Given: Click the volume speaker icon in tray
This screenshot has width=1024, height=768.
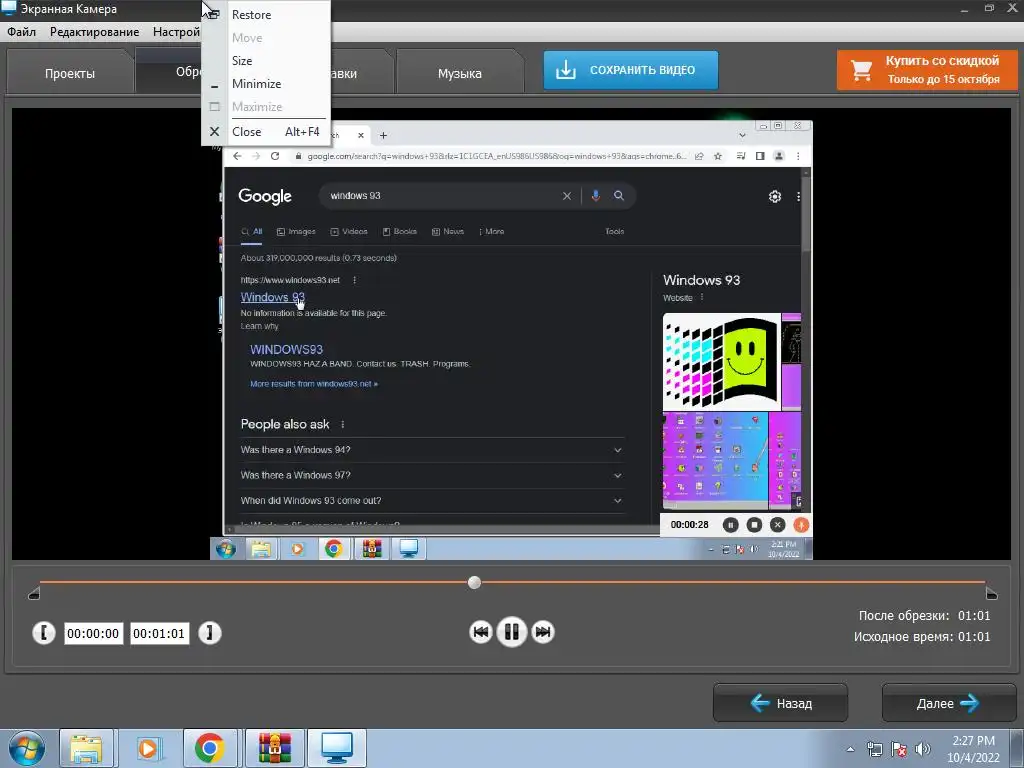Looking at the screenshot, I should tap(923, 749).
